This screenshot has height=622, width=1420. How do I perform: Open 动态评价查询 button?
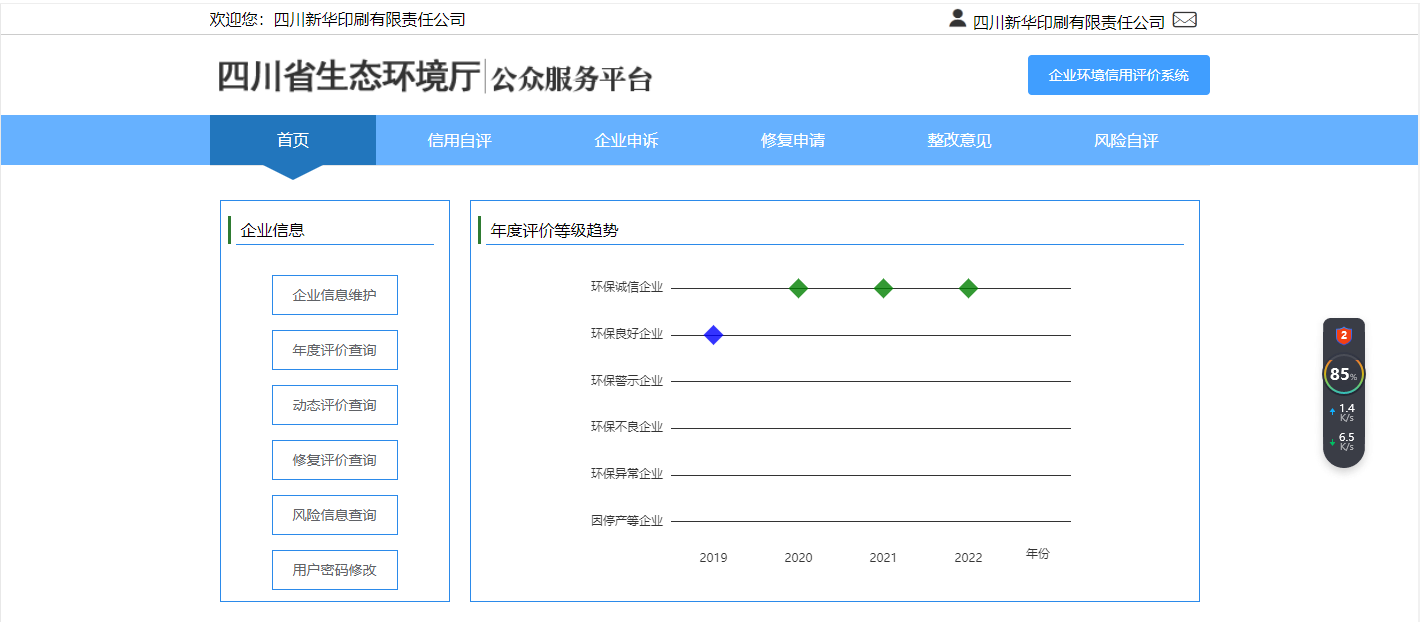pos(335,405)
